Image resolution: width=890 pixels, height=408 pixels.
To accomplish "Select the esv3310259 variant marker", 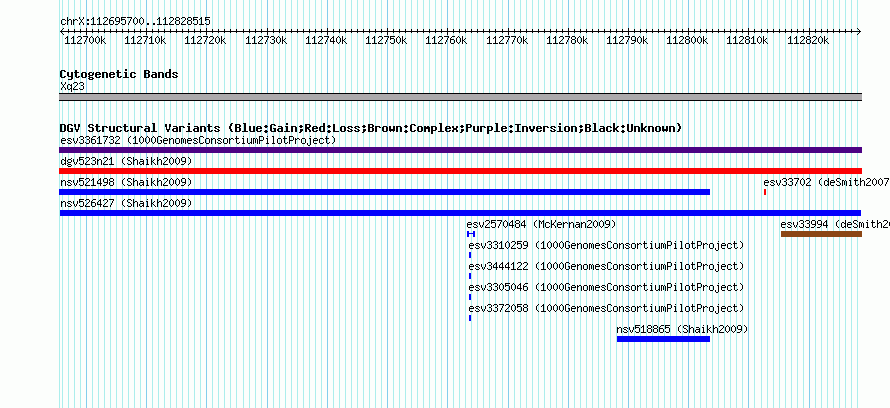I will pyautogui.click(x=470, y=255).
